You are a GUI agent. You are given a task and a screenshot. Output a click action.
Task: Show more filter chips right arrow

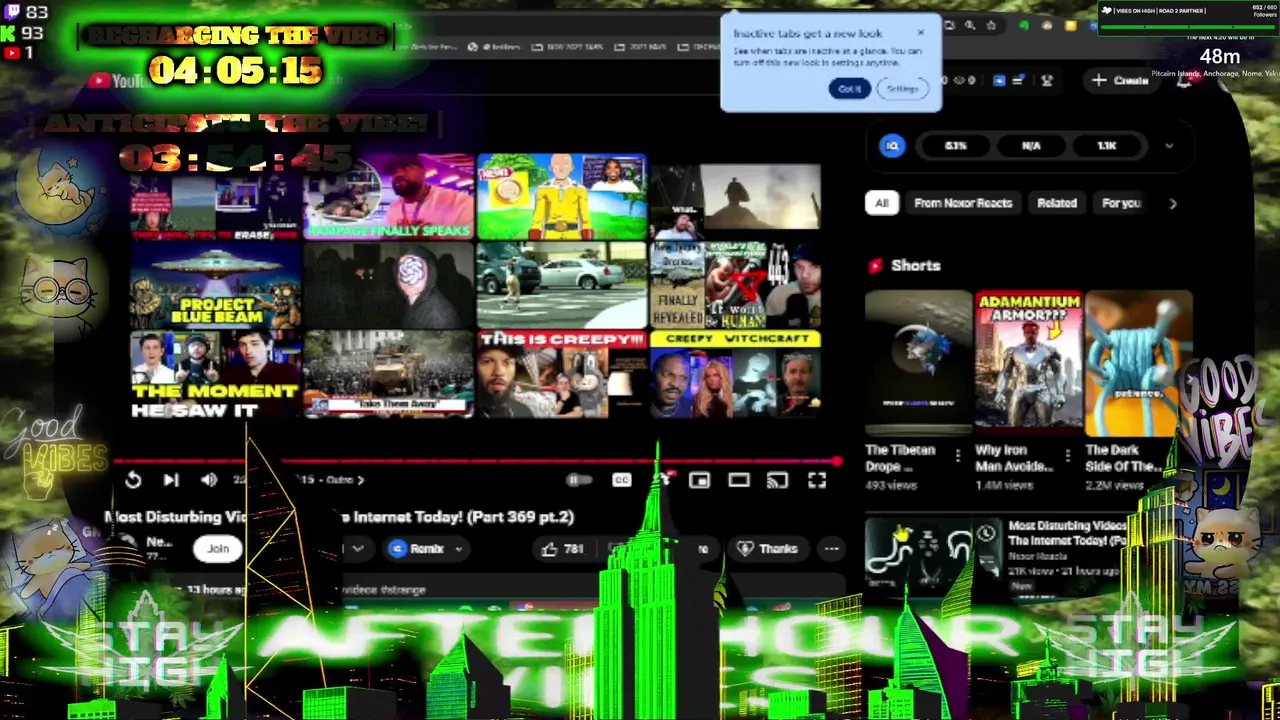pyautogui.click(x=1172, y=203)
